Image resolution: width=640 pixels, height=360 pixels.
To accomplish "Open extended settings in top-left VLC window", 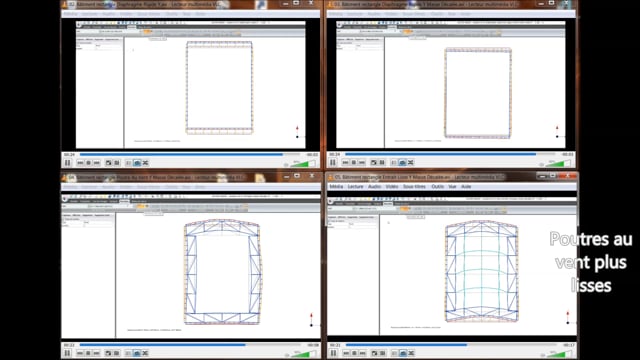I will [x=117, y=163].
